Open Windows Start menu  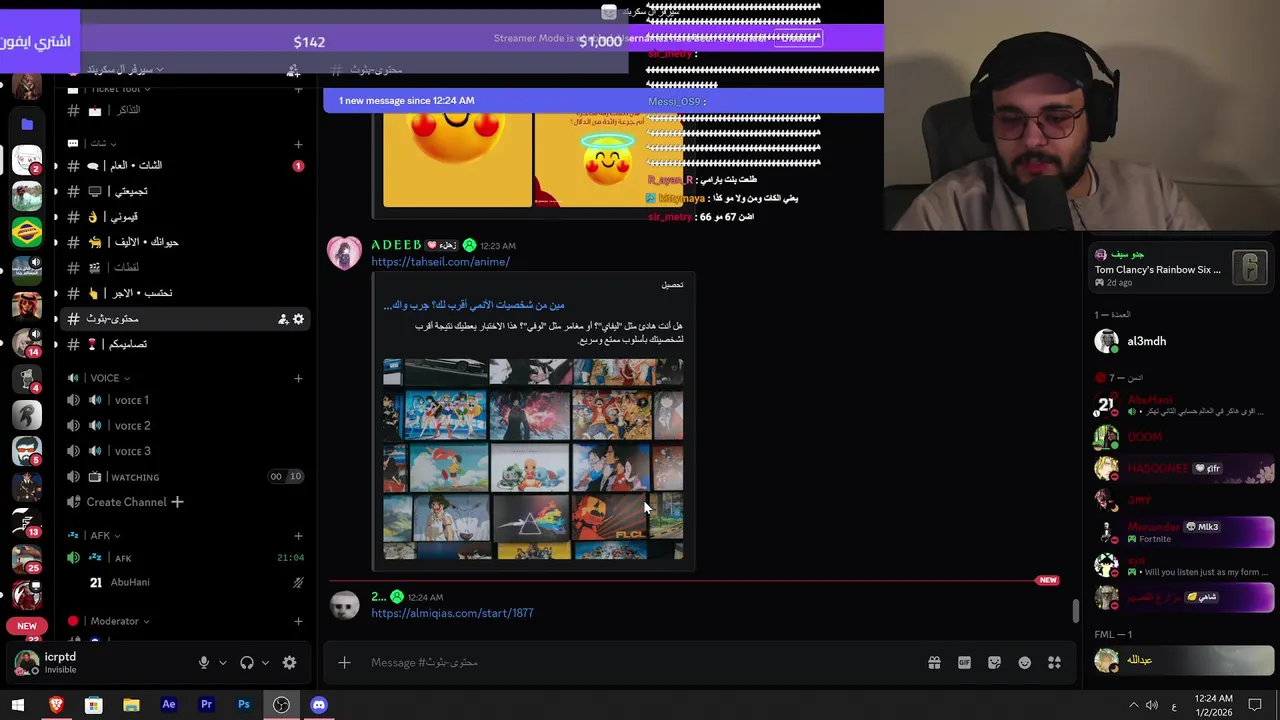(x=18, y=705)
